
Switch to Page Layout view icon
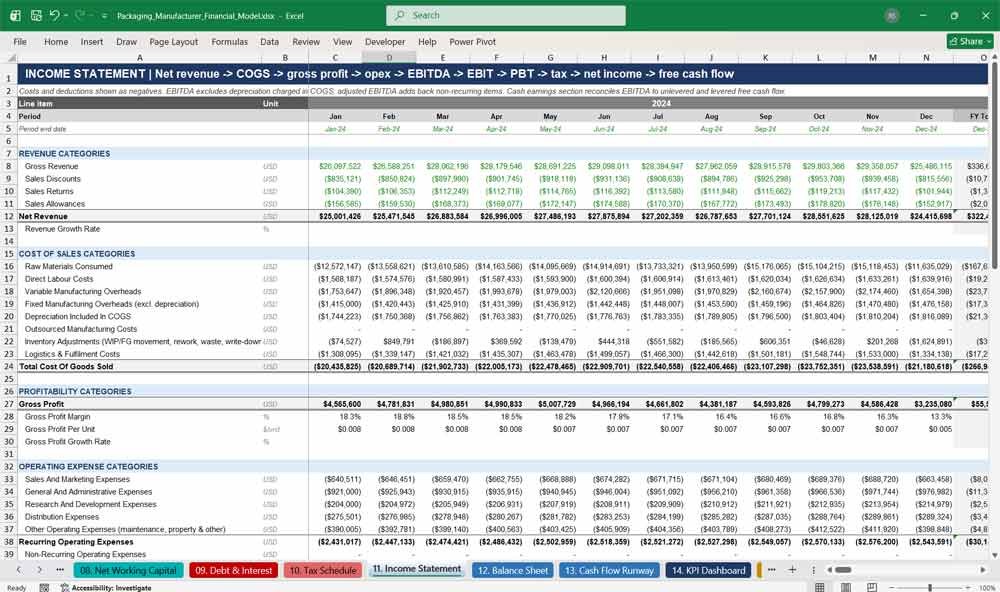pyautogui.click(x=845, y=587)
